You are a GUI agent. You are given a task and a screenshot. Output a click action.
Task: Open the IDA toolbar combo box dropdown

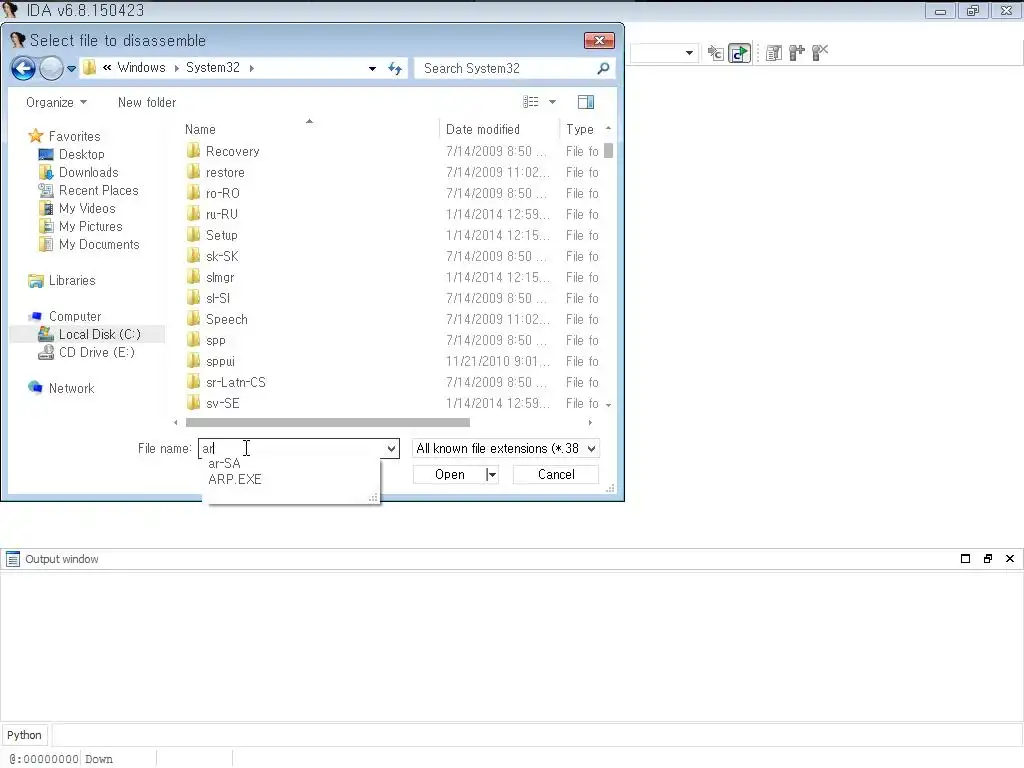[689, 53]
